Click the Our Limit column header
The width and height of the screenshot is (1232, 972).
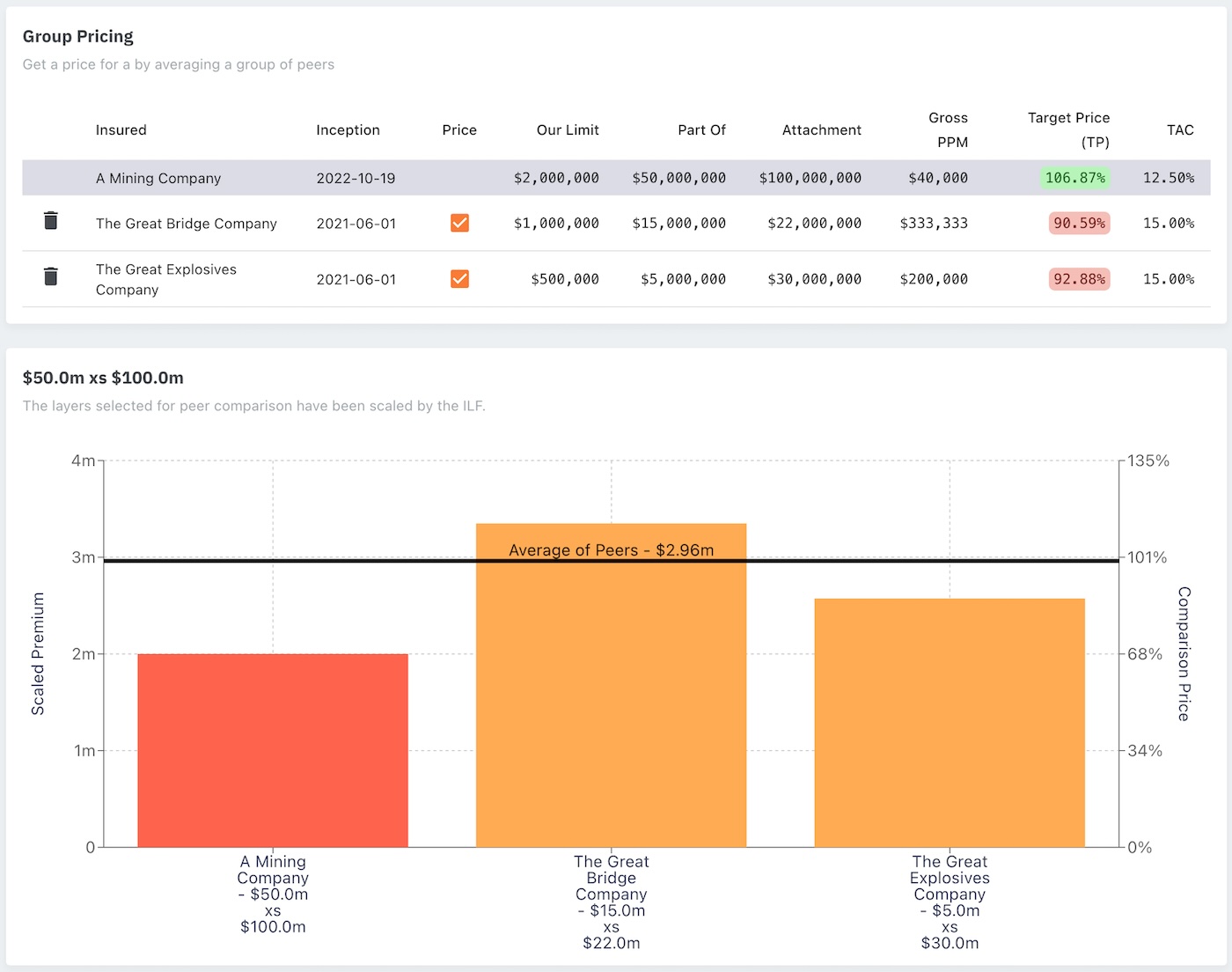pyautogui.click(x=568, y=129)
